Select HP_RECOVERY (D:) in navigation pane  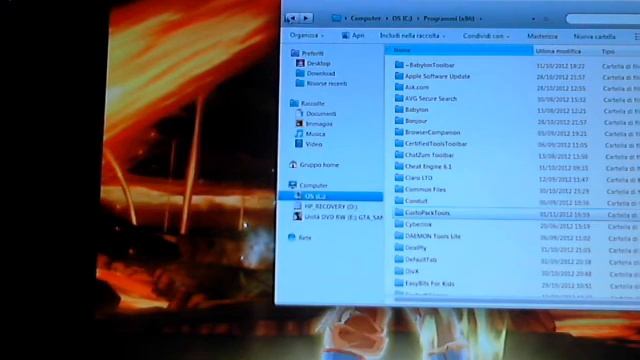pos(331,207)
